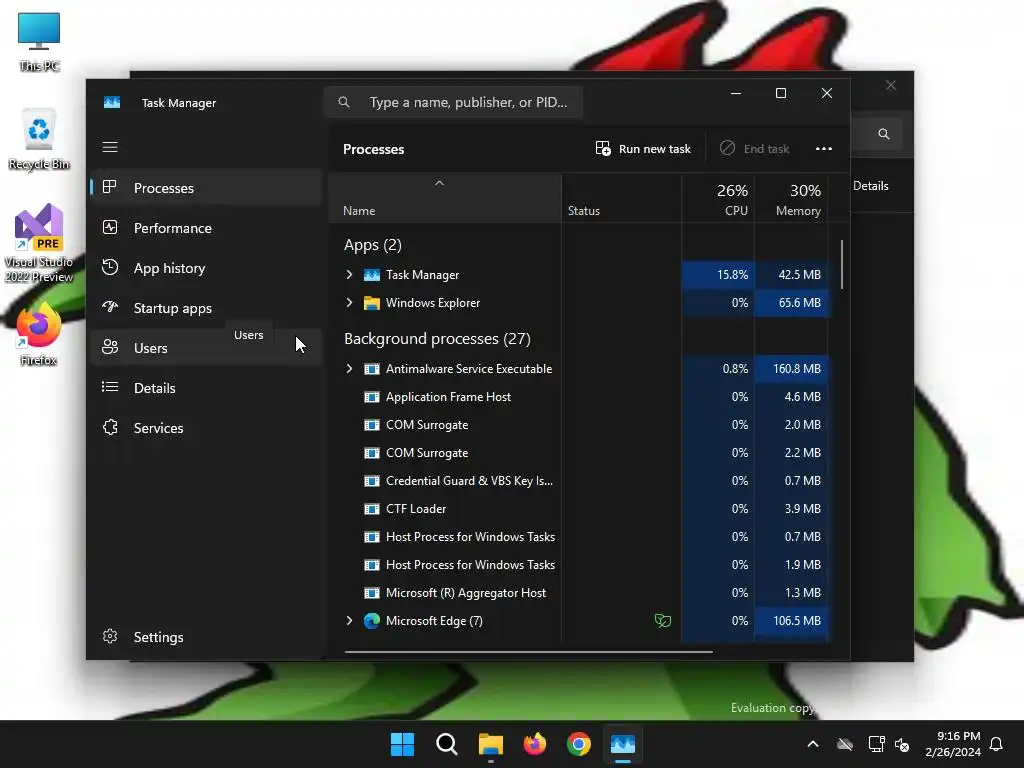Click the Microsoft Edge process icon

[x=372, y=620]
